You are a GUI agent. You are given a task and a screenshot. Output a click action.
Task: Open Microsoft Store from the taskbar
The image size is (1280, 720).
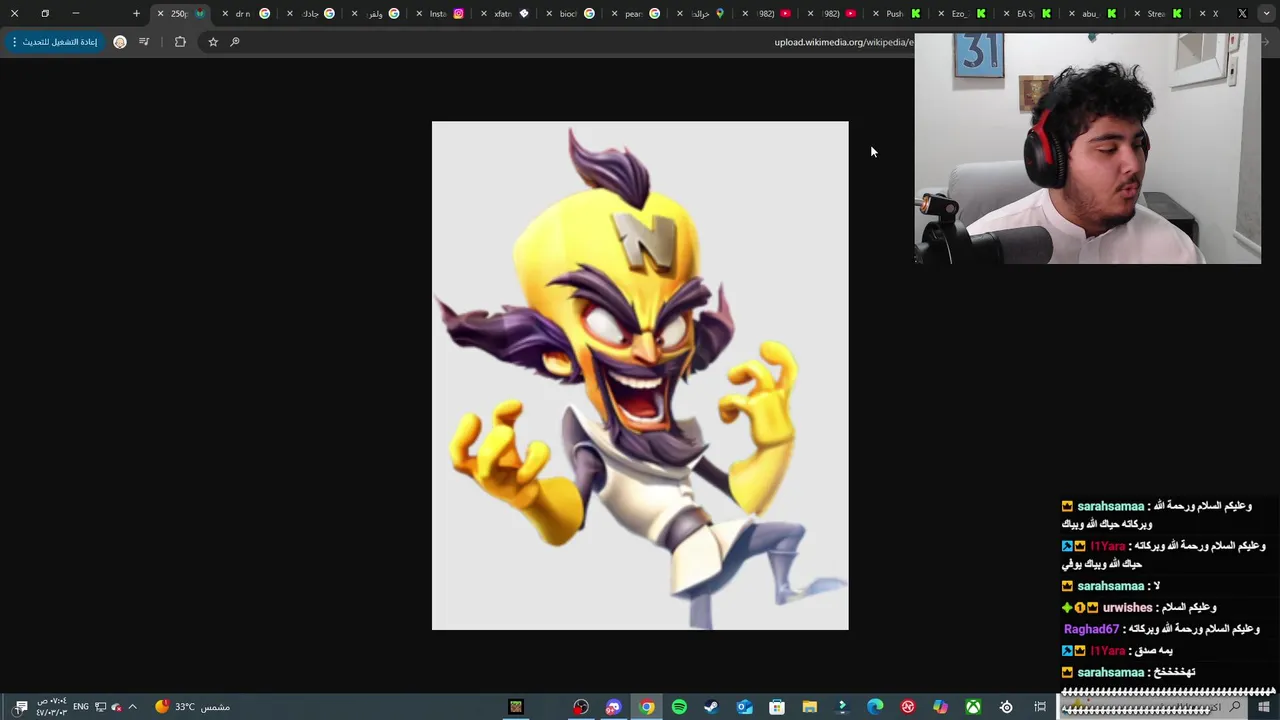[x=777, y=707]
